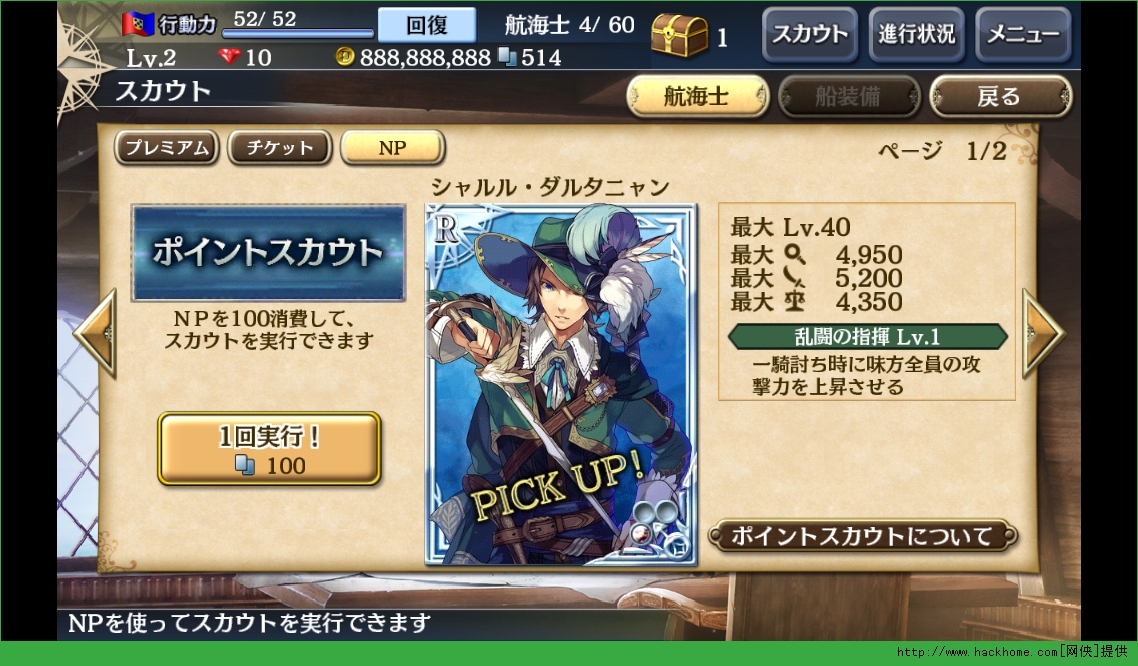The height and width of the screenshot is (666, 1138).
Task: Tap the skill orb icons on card corner
Action: [x=658, y=526]
